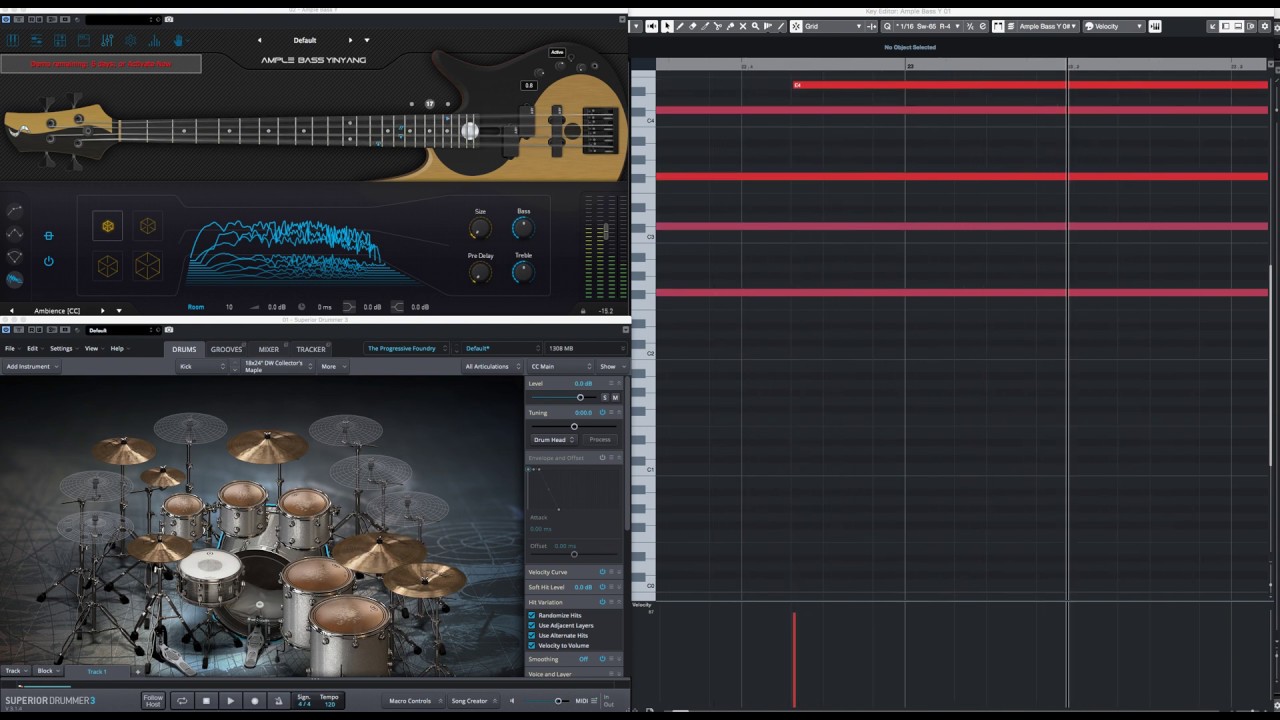Click the record button in Superior Drummer
The width and height of the screenshot is (1280, 720).
click(254, 700)
